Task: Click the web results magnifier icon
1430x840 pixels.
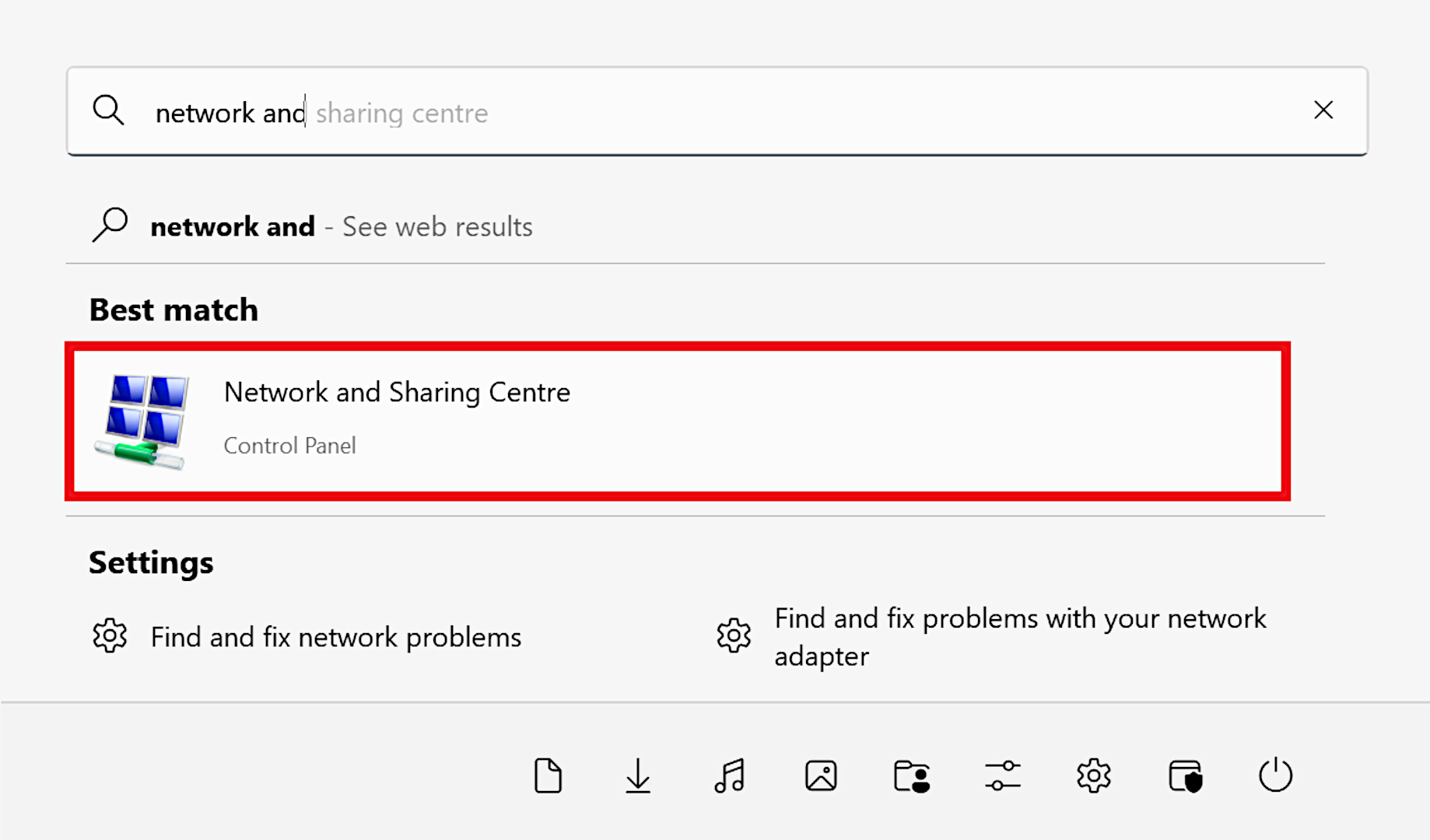Action: [x=110, y=226]
